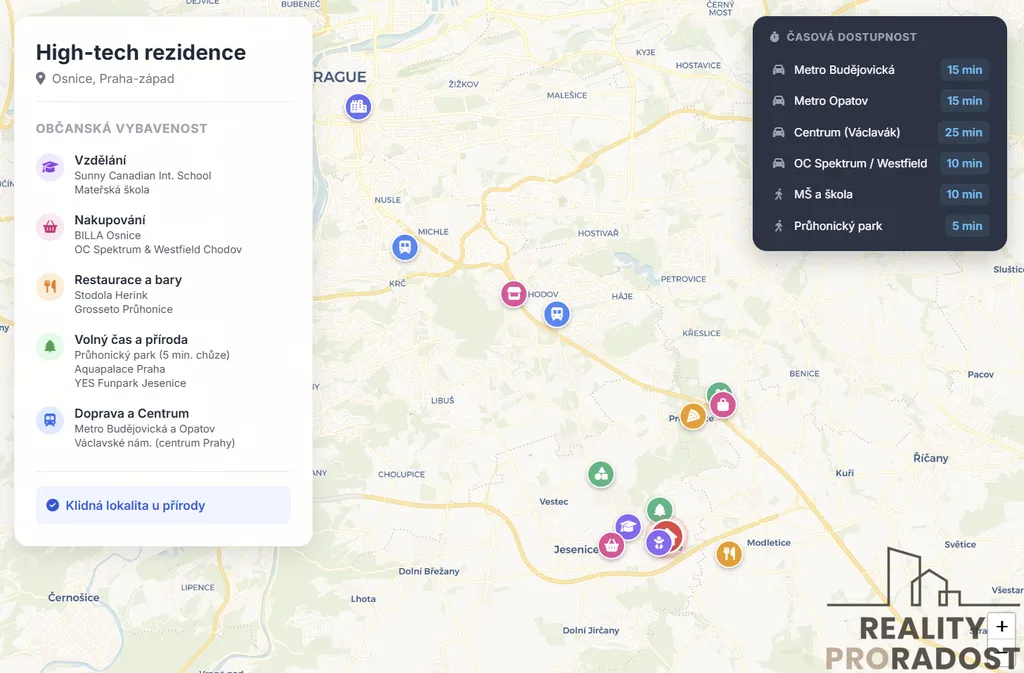Click Sunny Canadian Int. School text

(143, 176)
